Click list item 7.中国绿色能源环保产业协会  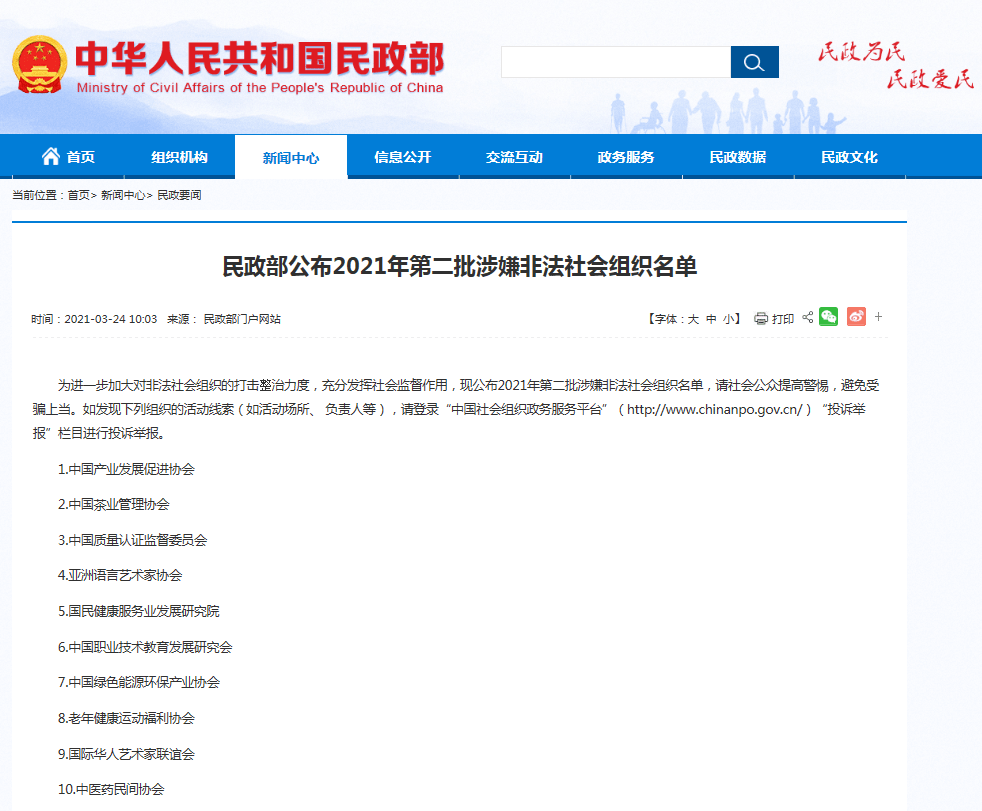[138, 682]
